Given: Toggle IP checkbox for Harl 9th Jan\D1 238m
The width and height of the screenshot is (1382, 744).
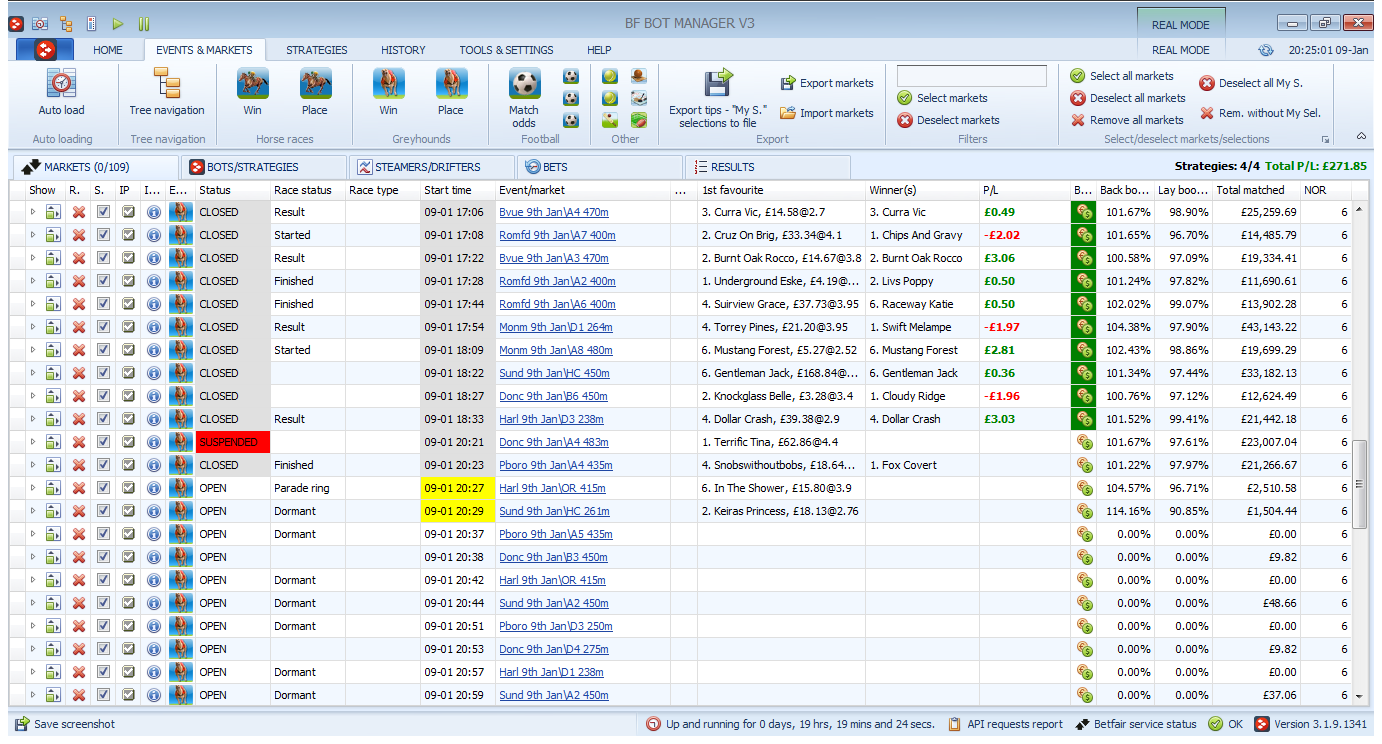Looking at the screenshot, I should click(128, 672).
